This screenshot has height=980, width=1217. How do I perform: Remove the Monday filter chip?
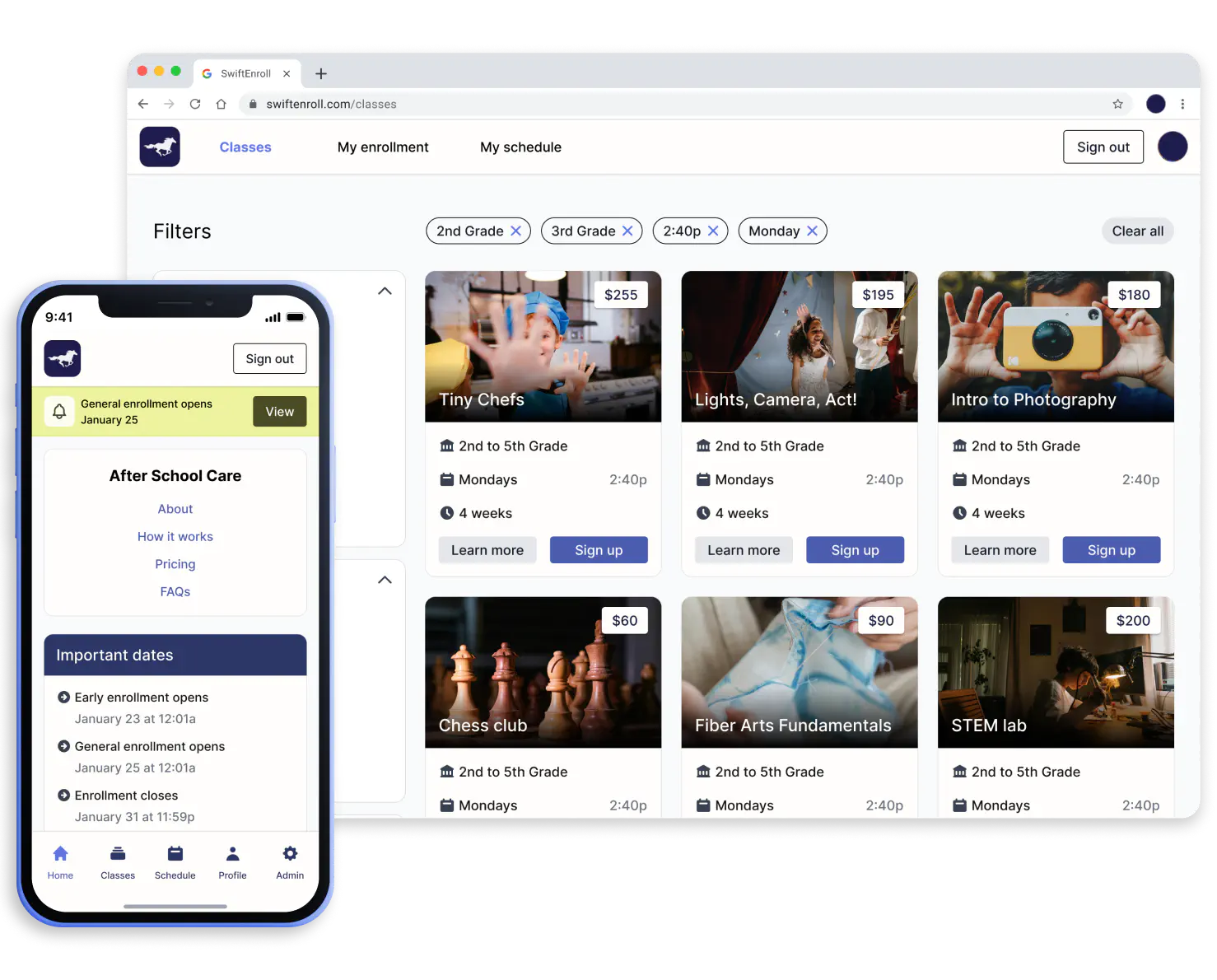click(812, 231)
